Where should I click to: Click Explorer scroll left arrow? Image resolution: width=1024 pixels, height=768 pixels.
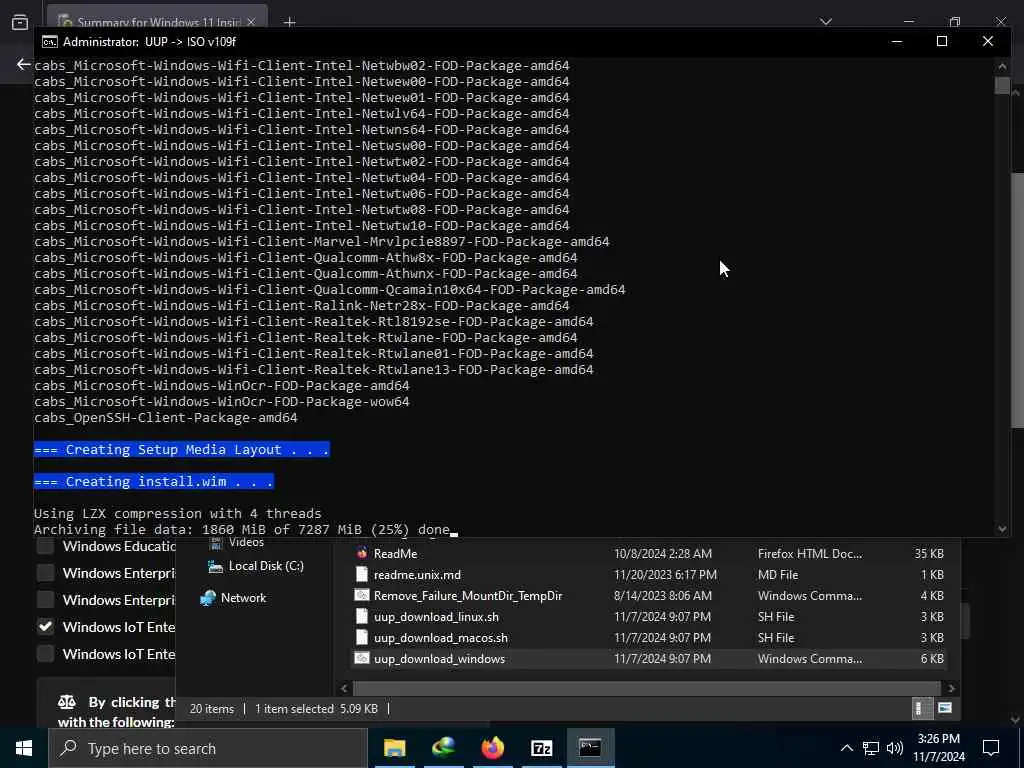coord(345,688)
